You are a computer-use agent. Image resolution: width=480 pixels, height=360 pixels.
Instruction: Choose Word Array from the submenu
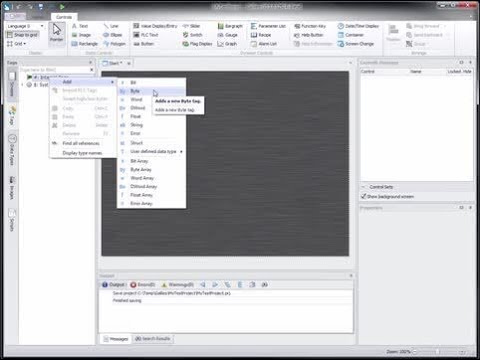pyautogui.click(x=152, y=178)
